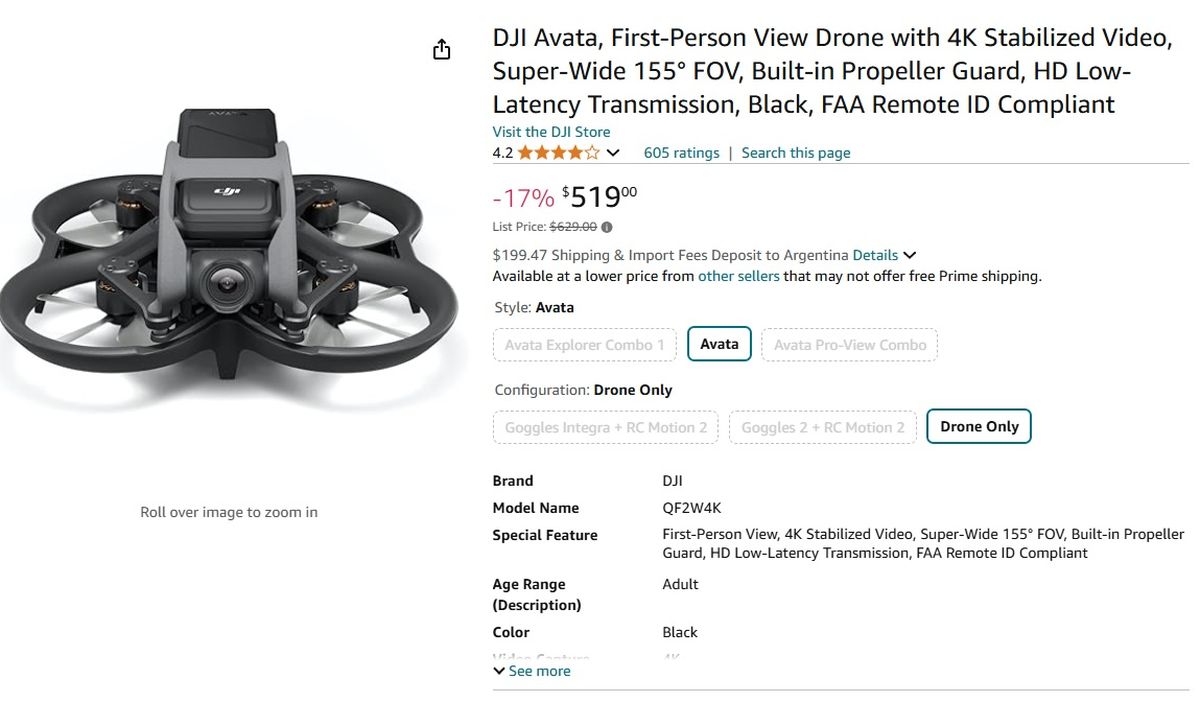
Task: Open the 605 ratings link
Action: 681,153
